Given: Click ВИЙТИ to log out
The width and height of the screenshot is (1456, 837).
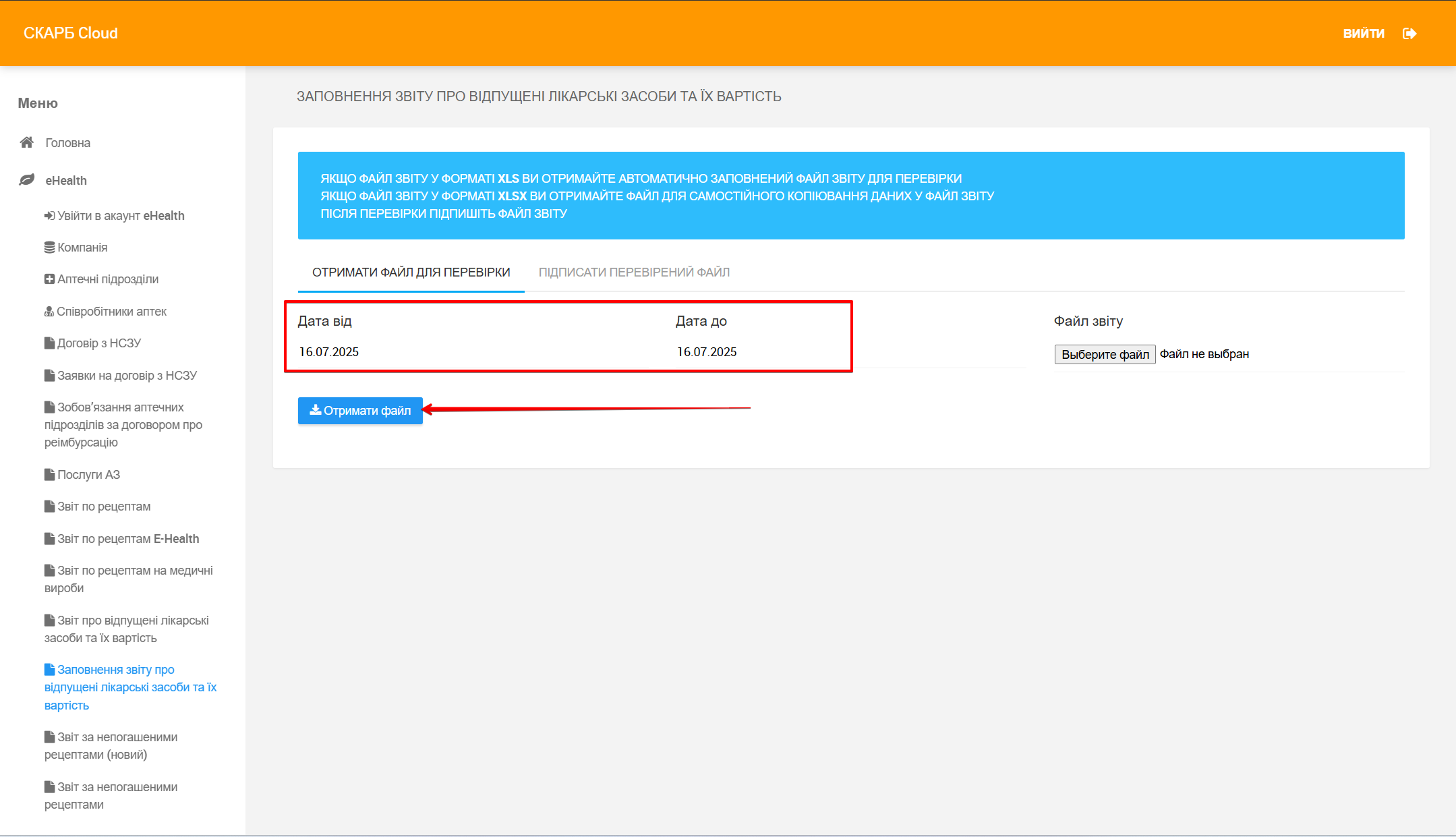Looking at the screenshot, I should pyautogui.click(x=1363, y=34).
